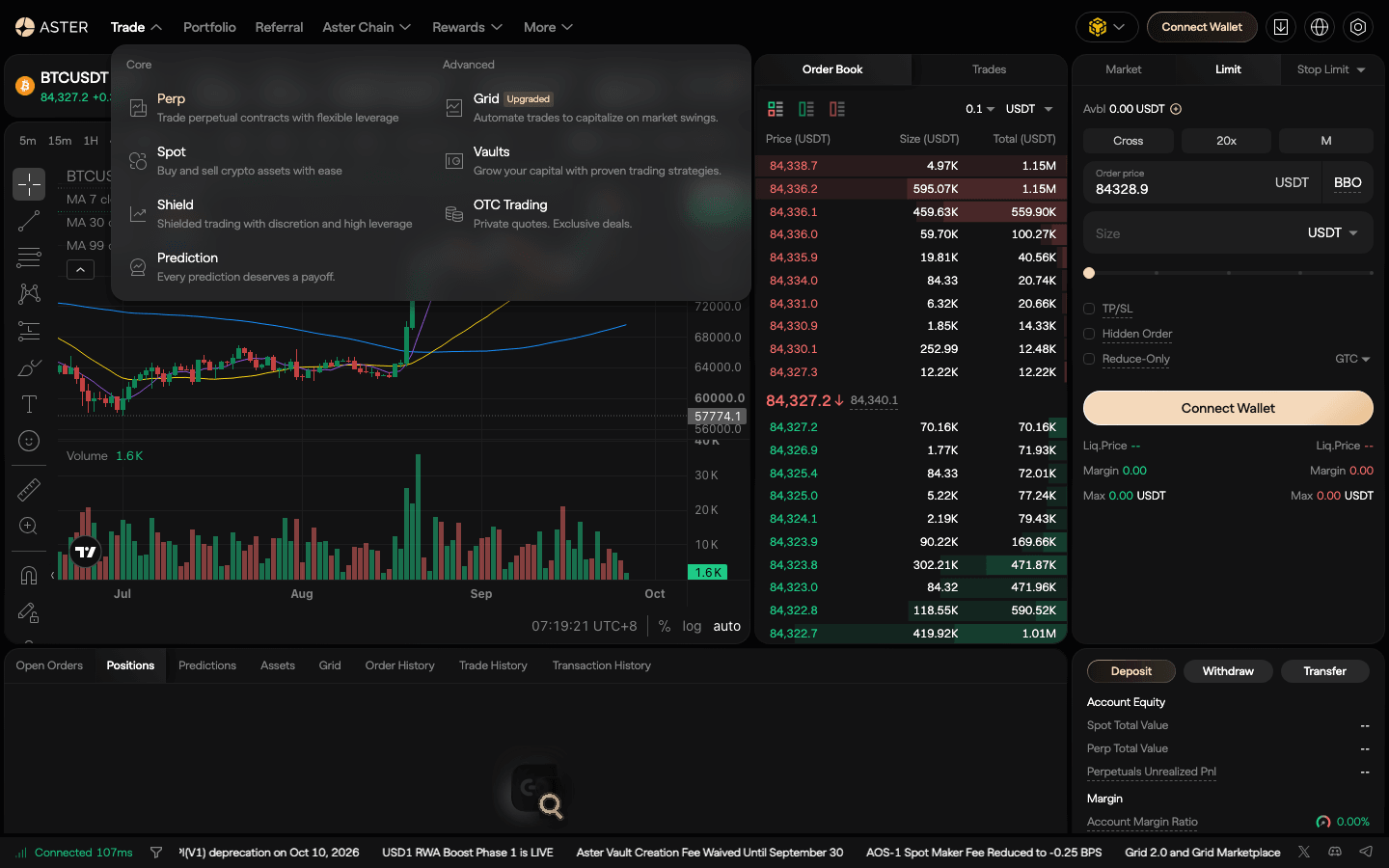The width and height of the screenshot is (1389, 868).
Task: Open the 0.1 price grouping dropdown
Action: pos(980,109)
